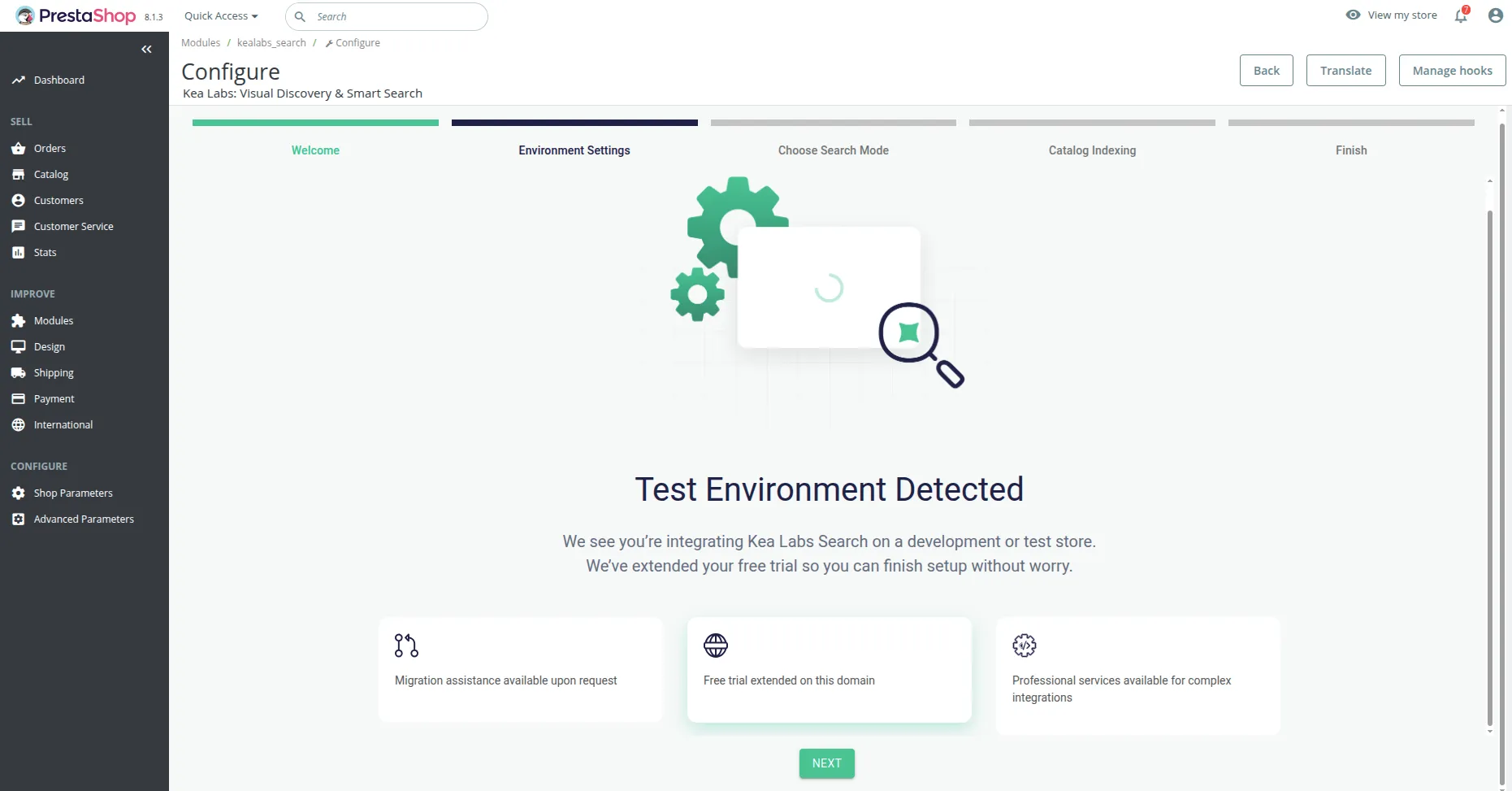View store Stats via sidebar icon
Image resolution: width=1512 pixels, height=791 pixels.
(x=18, y=252)
